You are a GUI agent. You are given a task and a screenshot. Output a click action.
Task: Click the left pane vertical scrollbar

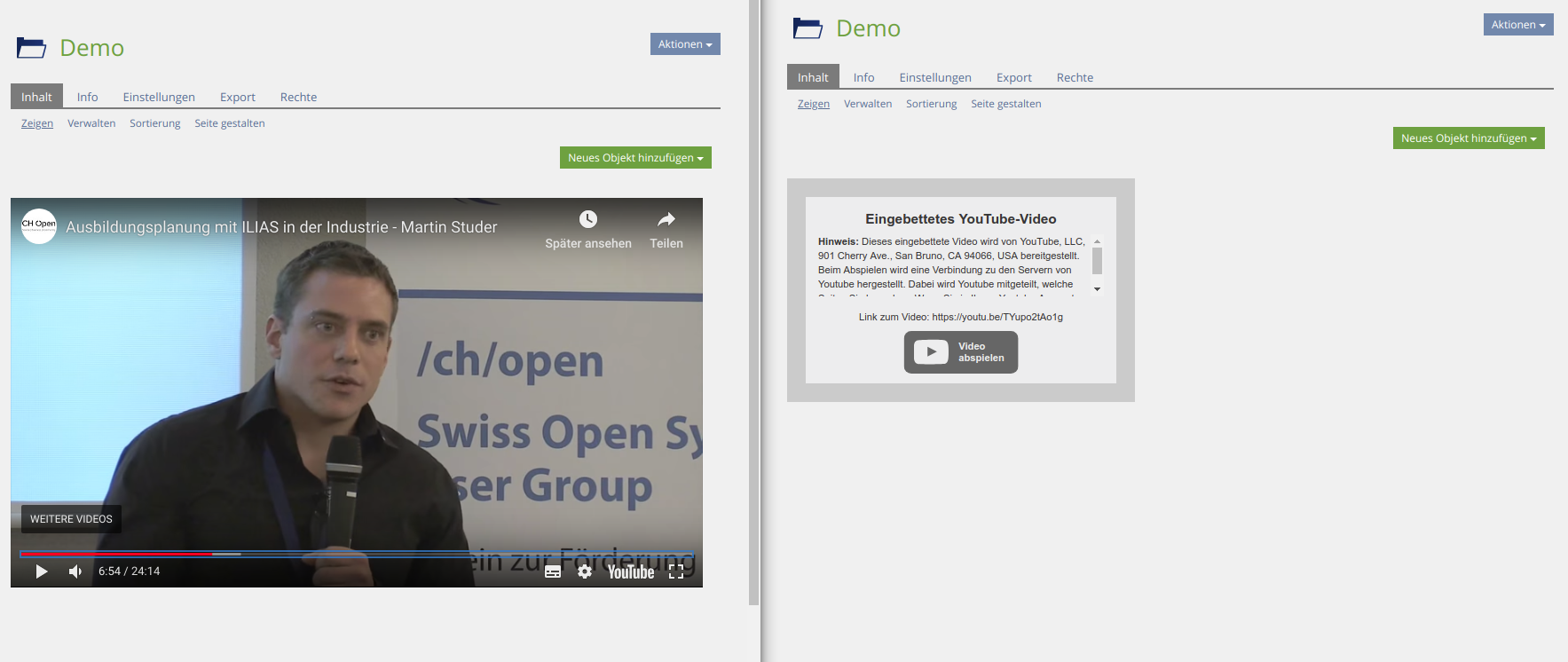754,302
